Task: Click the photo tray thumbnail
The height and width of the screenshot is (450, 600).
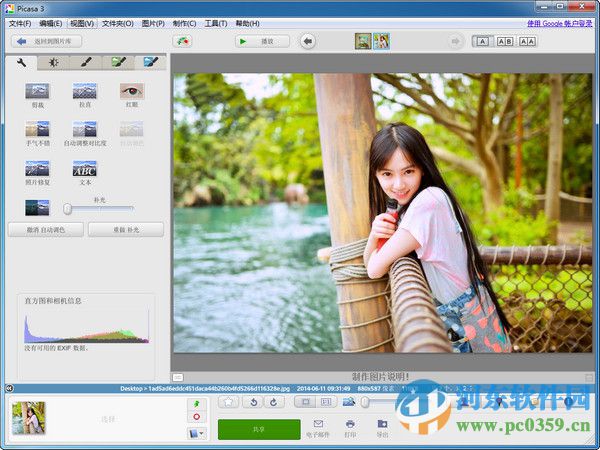Action: pos(29,417)
